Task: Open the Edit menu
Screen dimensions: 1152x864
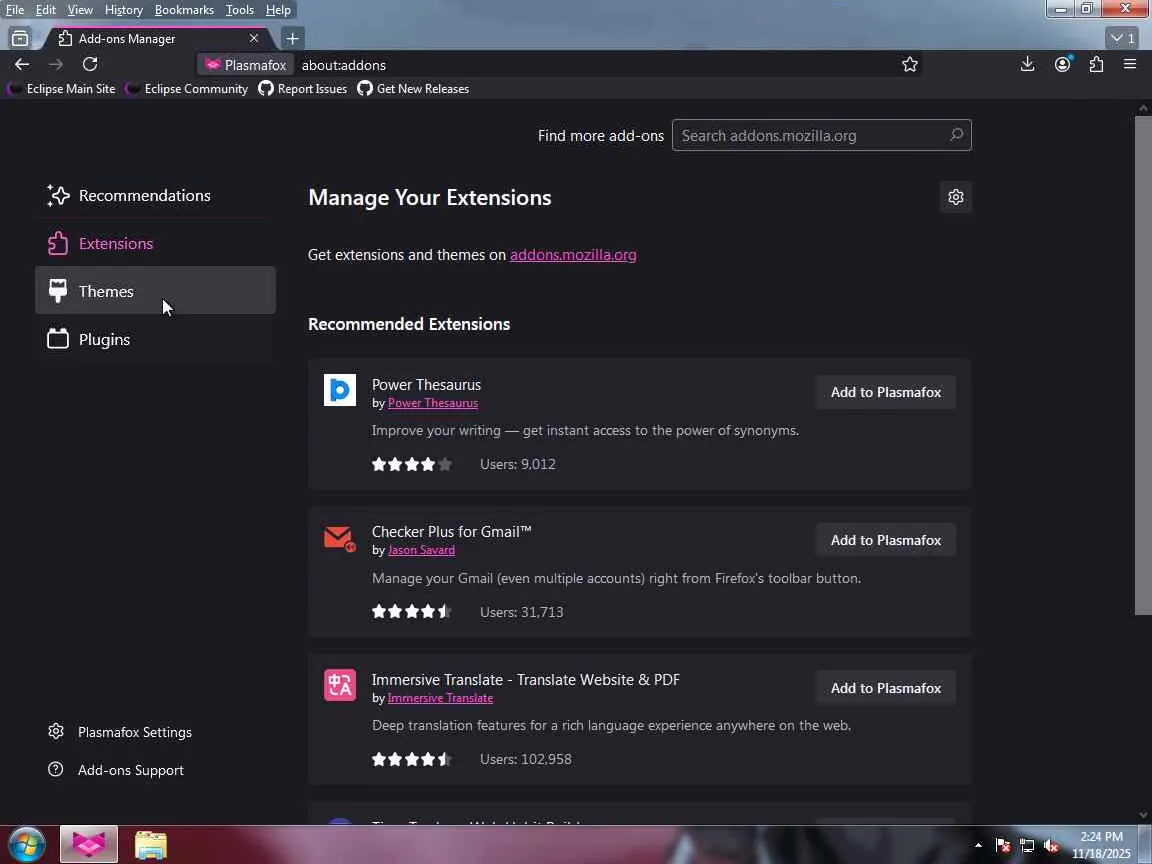Action: pyautogui.click(x=46, y=10)
